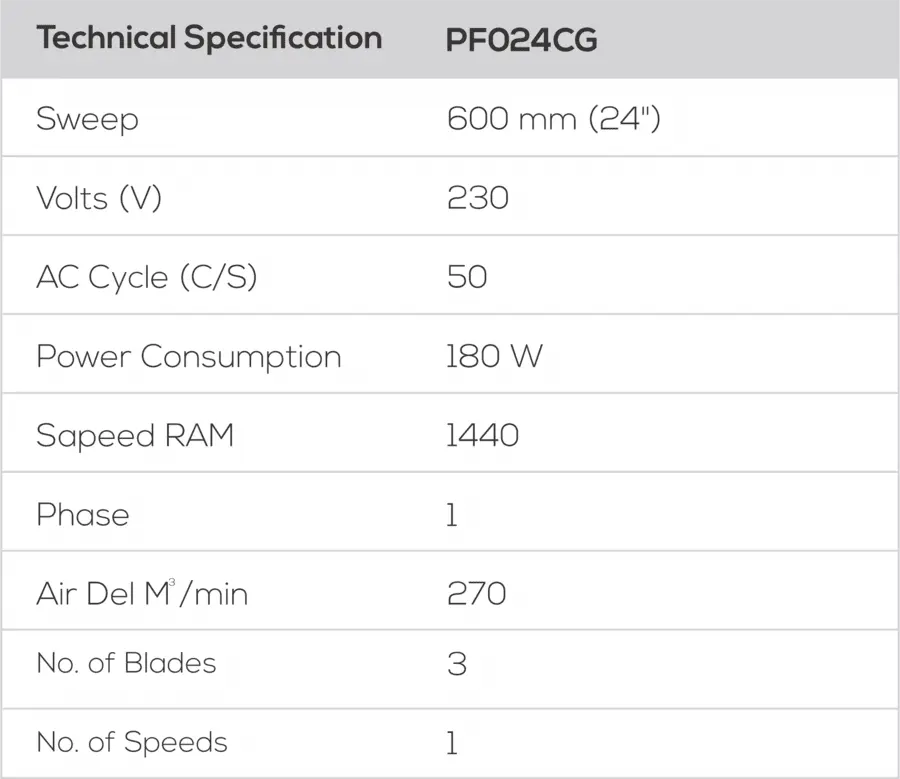Image resolution: width=900 pixels, height=779 pixels.
Task: Select the 1440 speed value
Action: 482,435
